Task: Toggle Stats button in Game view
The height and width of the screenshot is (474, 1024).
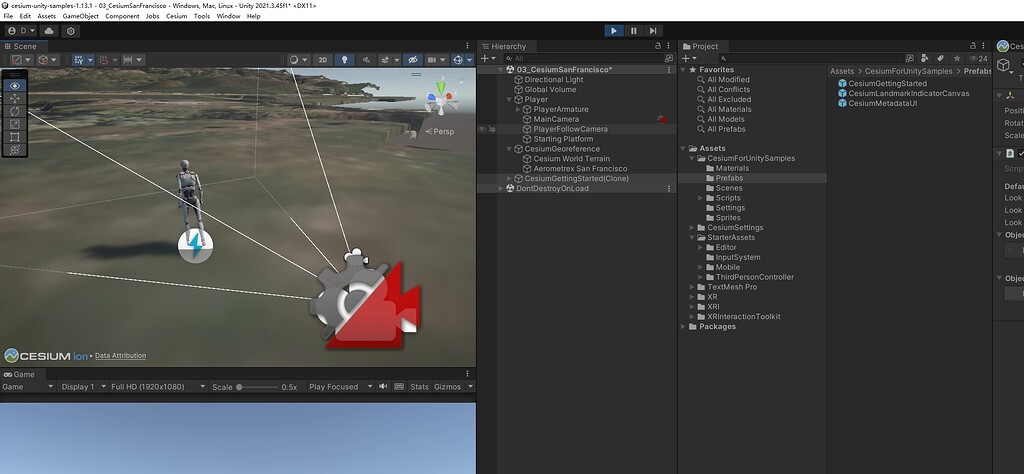Action: (x=419, y=387)
